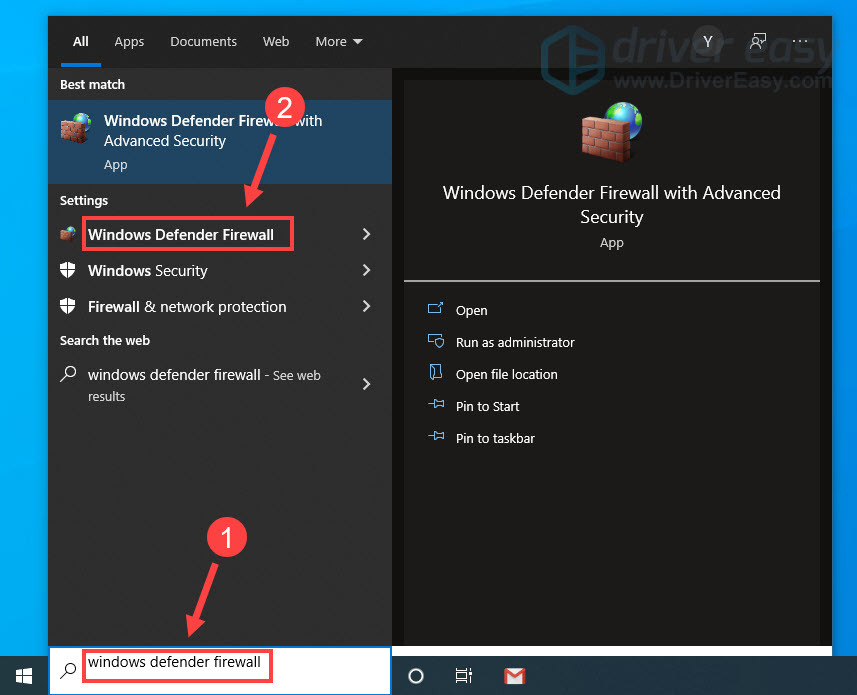The height and width of the screenshot is (695, 857).
Task: Choose Run as administrator
Action: [x=515, y=342]
